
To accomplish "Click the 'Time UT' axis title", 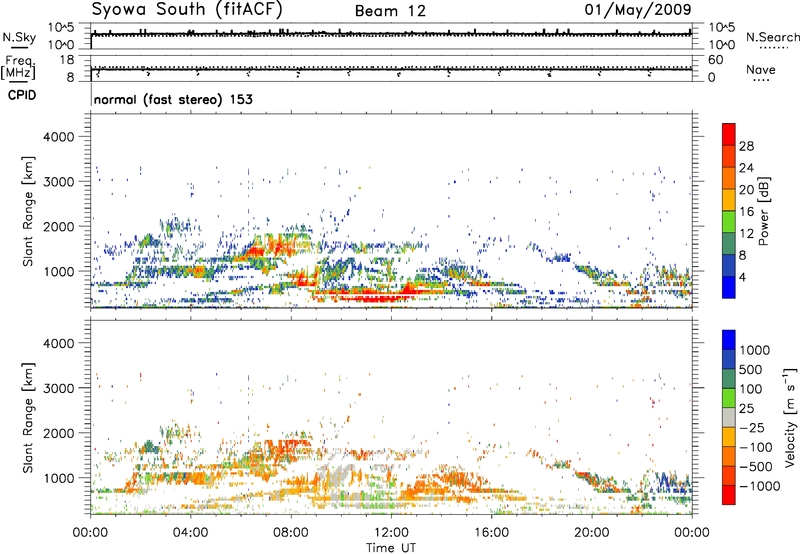I will click(x=391, y=548).
